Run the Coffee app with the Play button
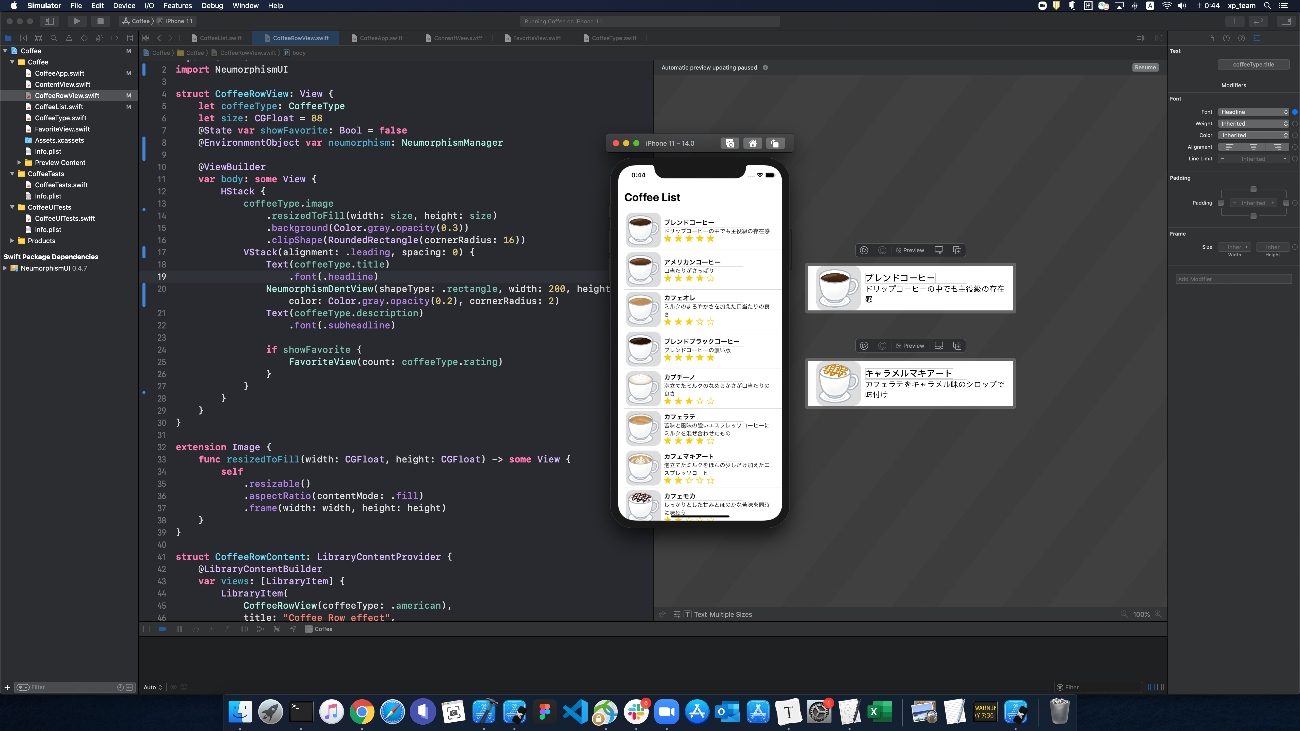Viewport: 1300px width, 731px height. pyautogui.click(x=77, y=21)
